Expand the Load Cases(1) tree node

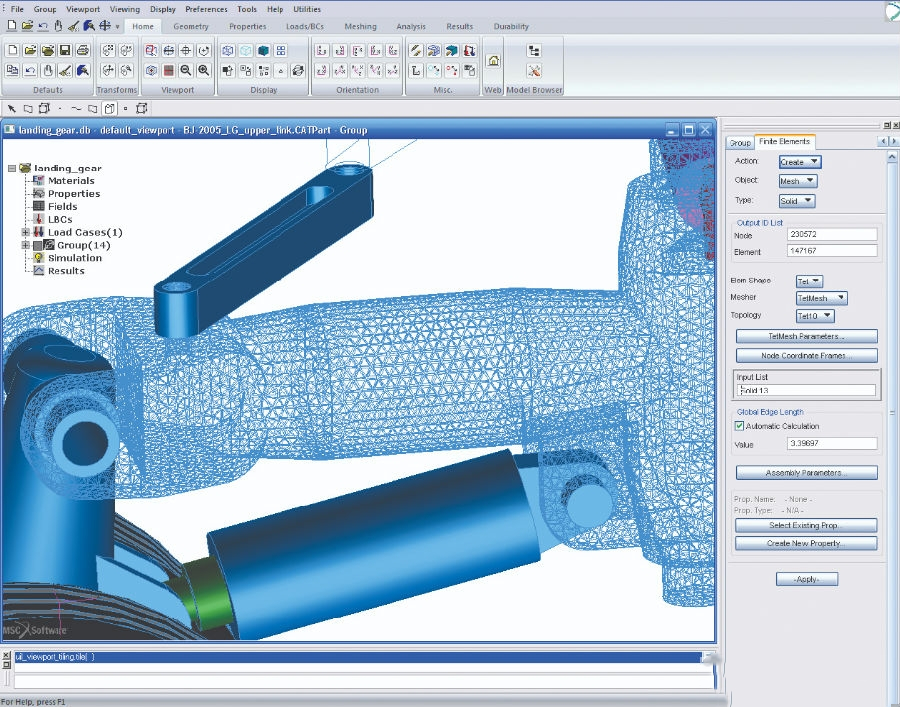tap(25, 232)
